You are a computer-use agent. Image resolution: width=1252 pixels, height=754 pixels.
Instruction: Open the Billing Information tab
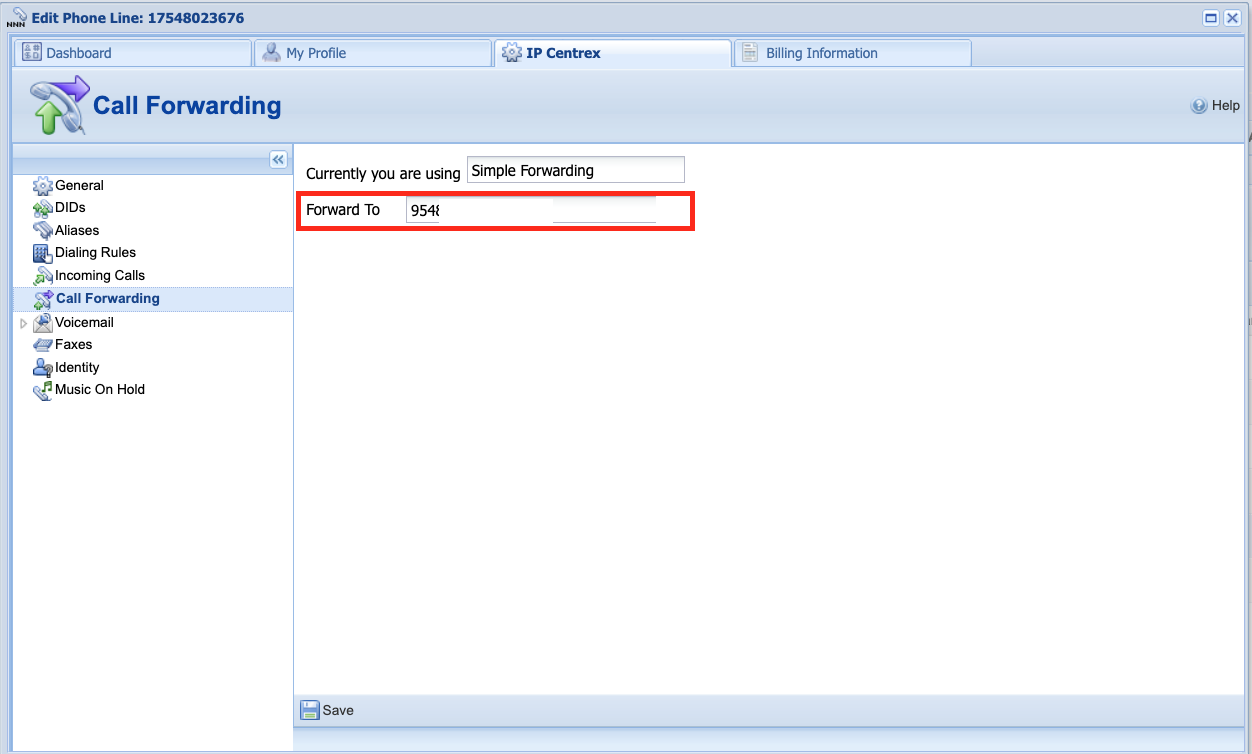851,52
